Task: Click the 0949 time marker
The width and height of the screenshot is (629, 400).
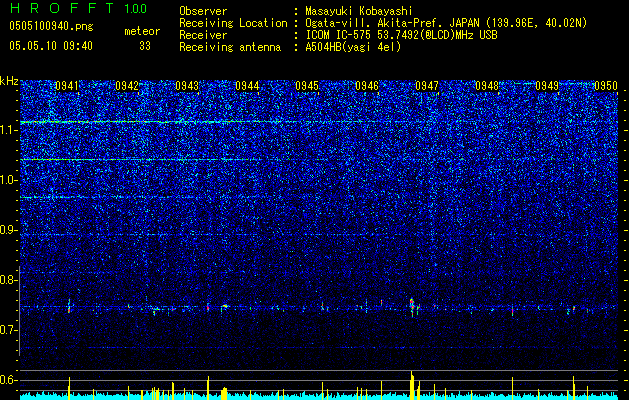Action: (547, 86)
